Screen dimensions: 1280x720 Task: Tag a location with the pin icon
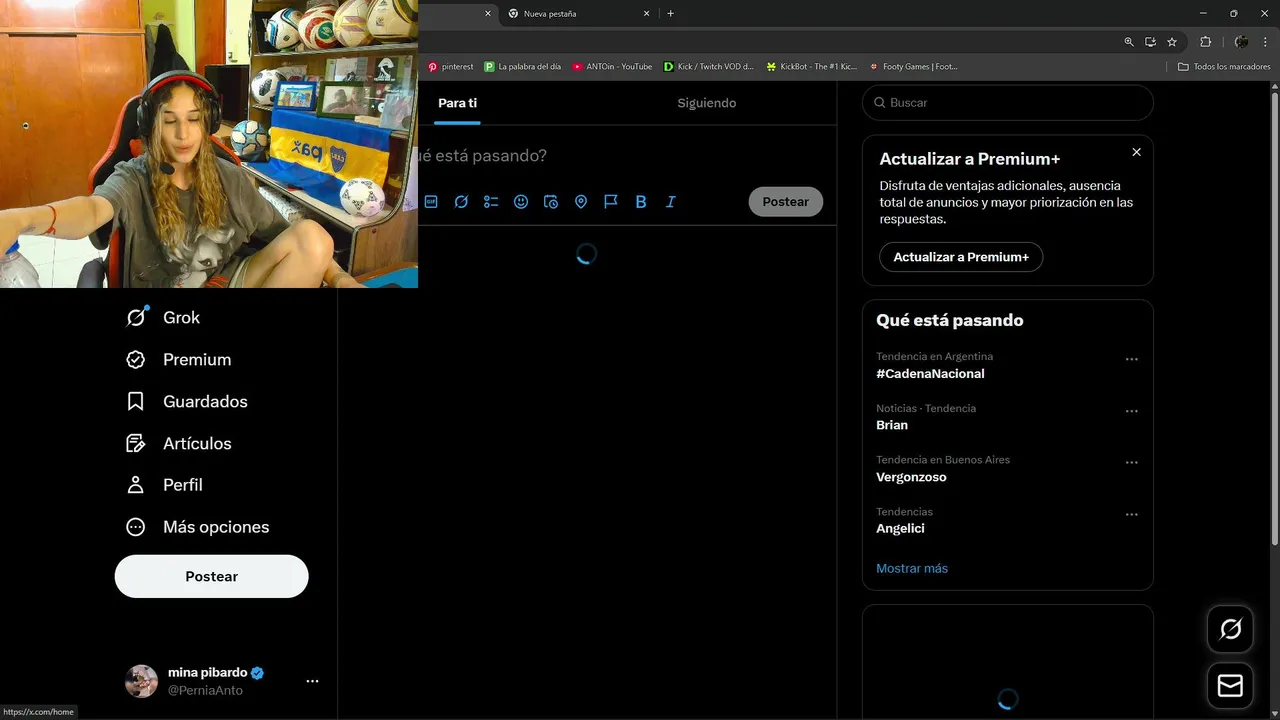(x=581, y=201)
